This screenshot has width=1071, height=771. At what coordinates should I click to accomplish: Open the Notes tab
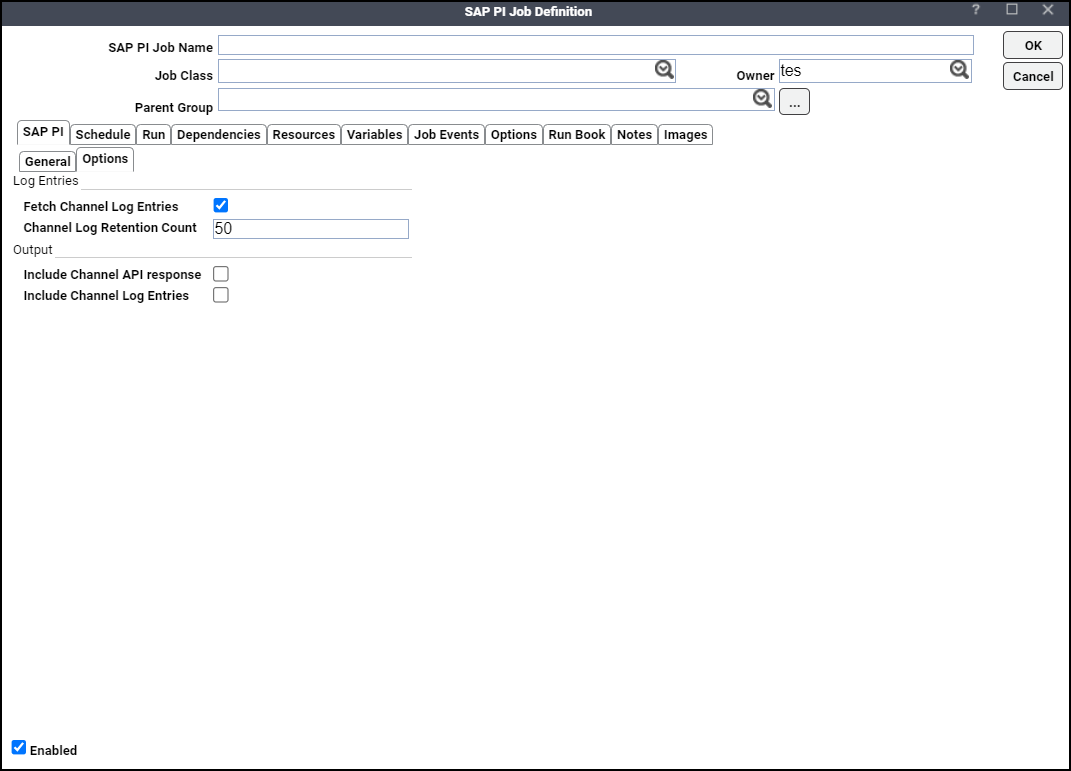coord(635,135)
